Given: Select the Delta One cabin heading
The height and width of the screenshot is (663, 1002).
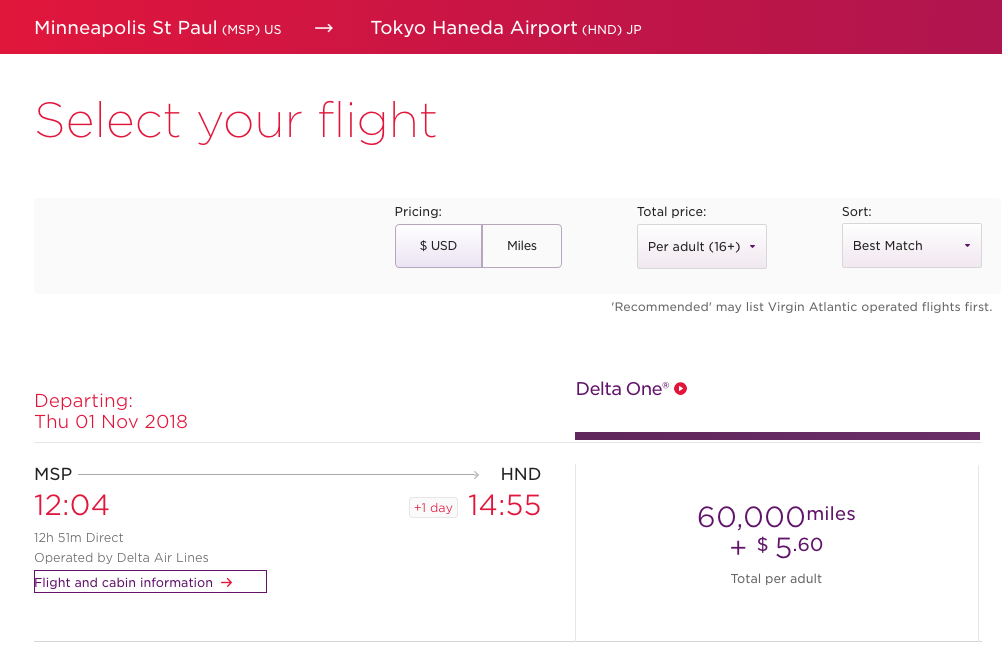Looking at the screenshot, I should coord(621,389).
